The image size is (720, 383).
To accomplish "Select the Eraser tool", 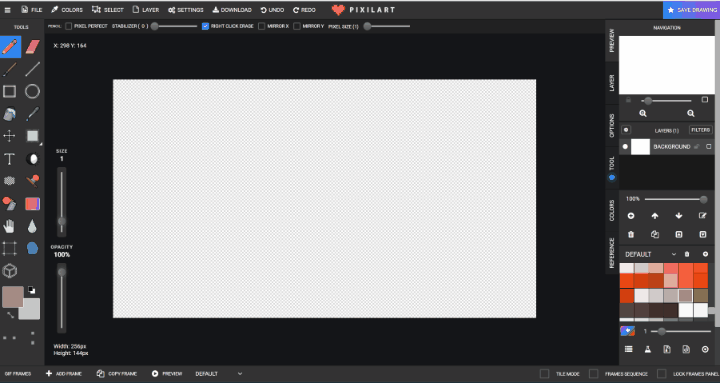I will 33,47.
